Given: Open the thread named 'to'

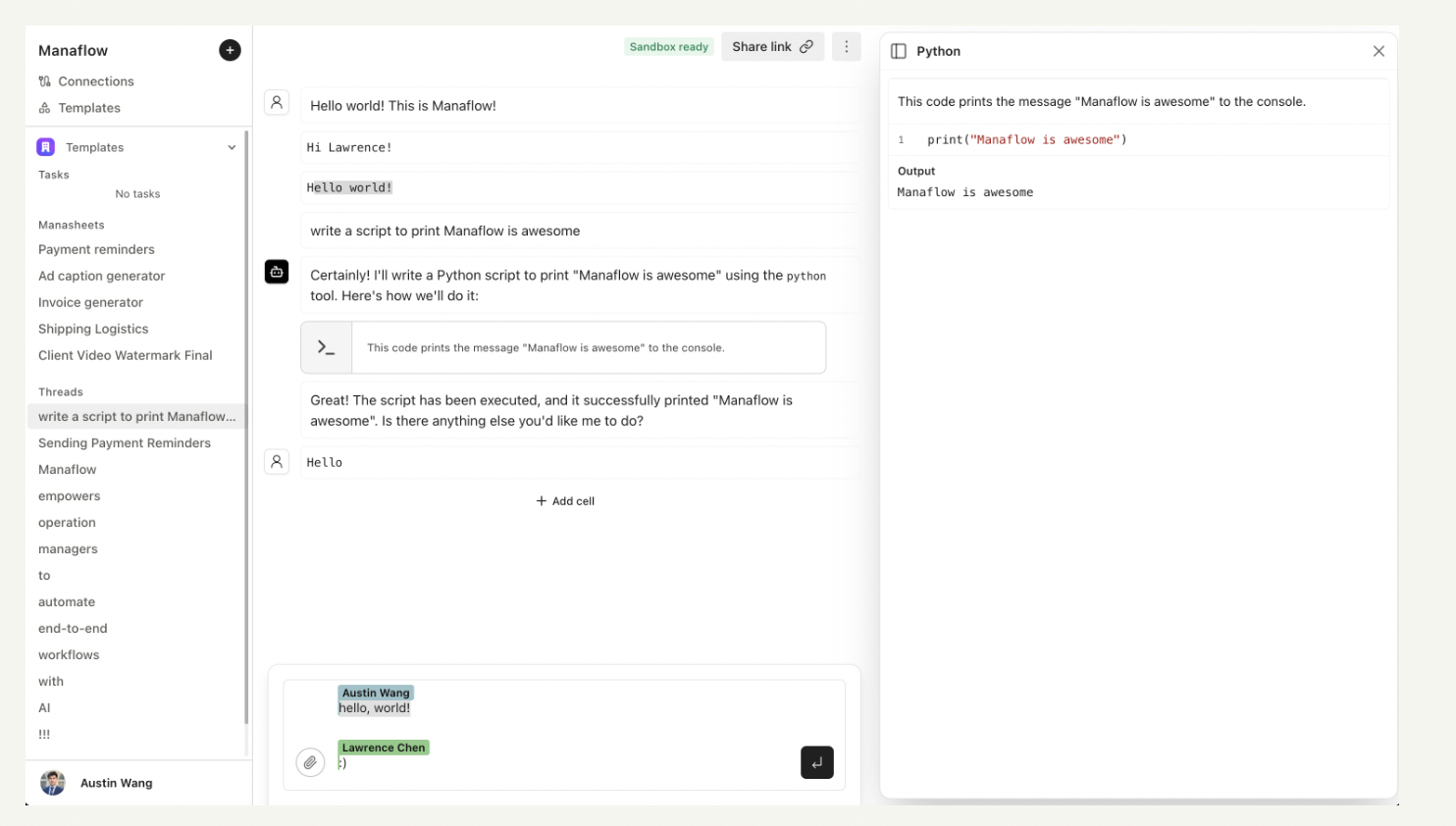Looking at the screenshot, I should click(44, 576).
